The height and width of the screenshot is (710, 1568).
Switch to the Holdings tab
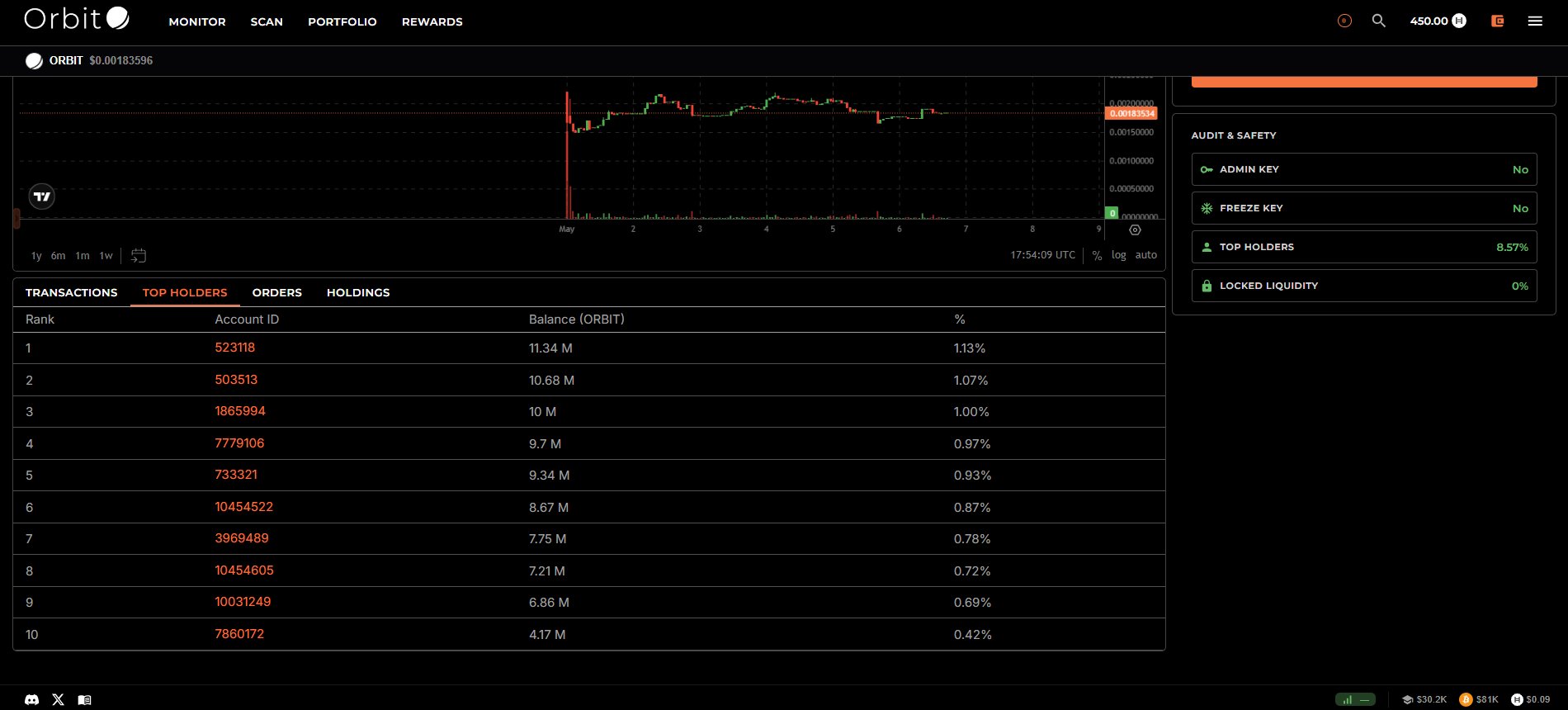[358, 292]
